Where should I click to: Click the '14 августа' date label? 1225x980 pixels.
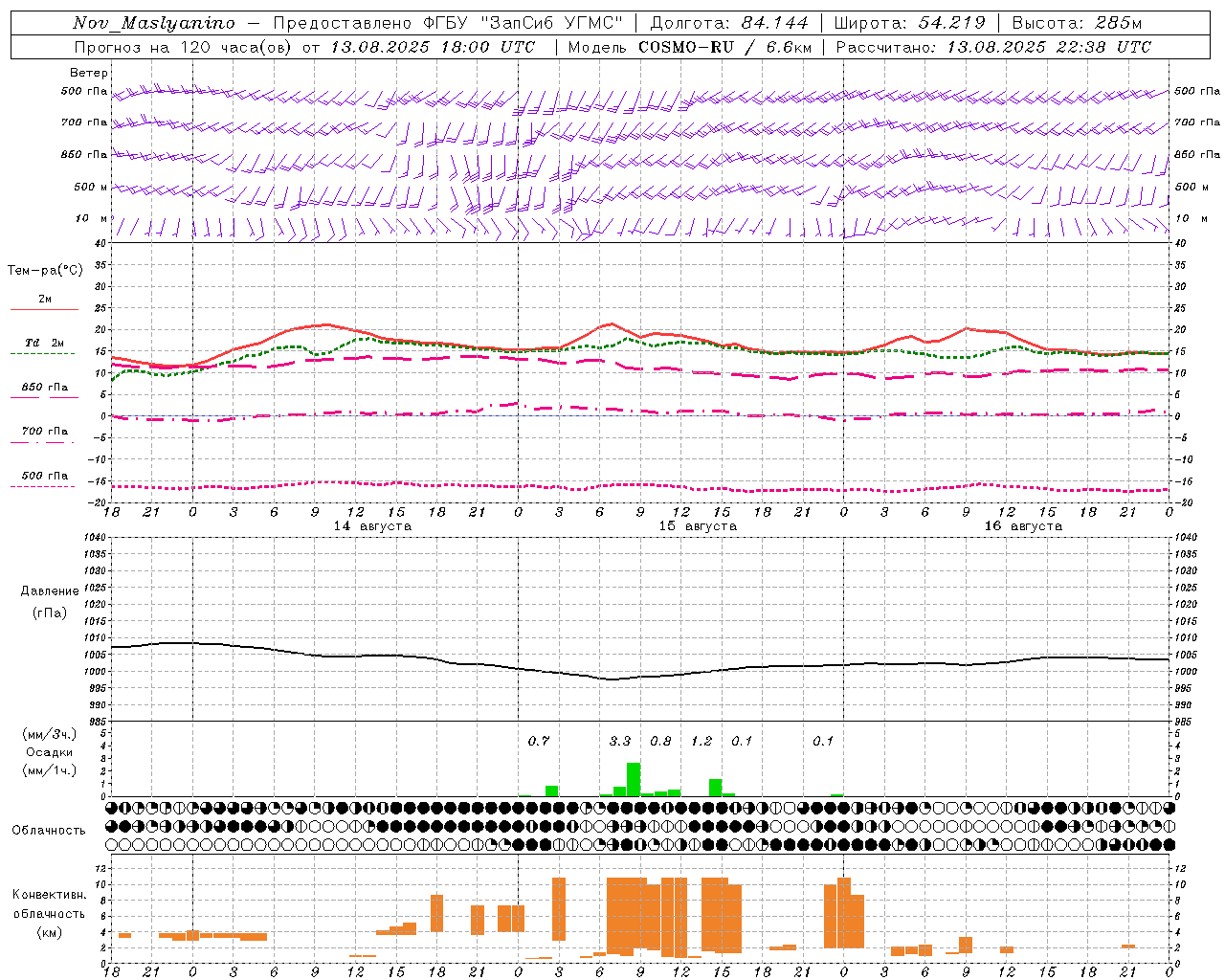tap(372, 526)
